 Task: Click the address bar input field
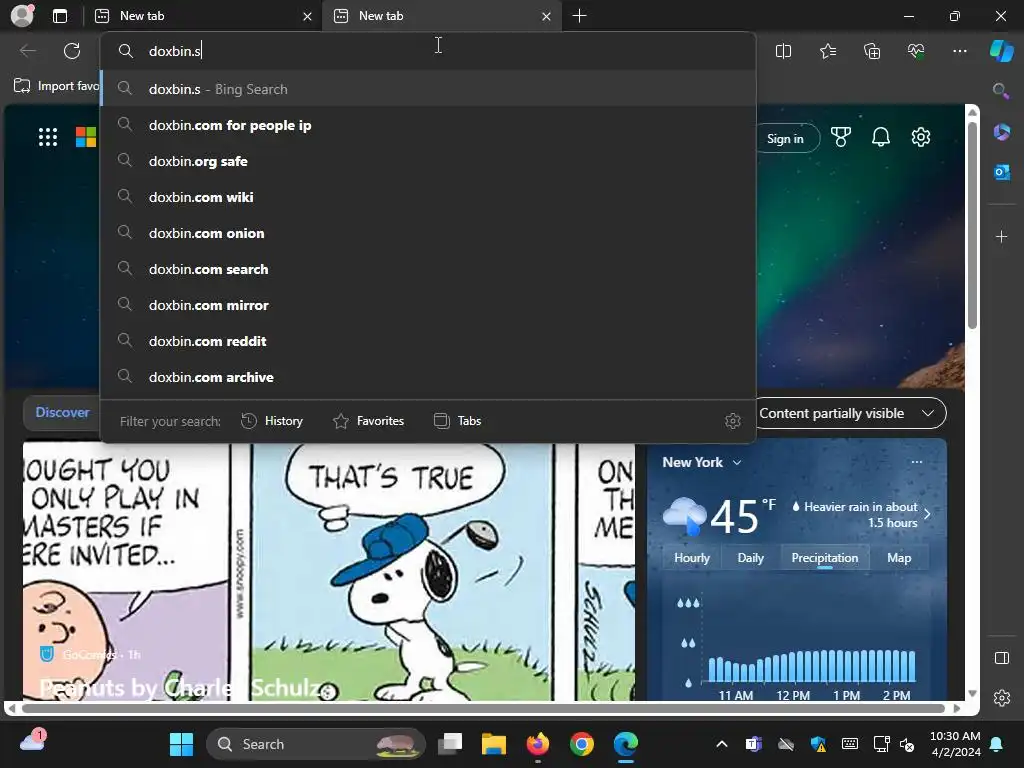click(x=428, y=51)
